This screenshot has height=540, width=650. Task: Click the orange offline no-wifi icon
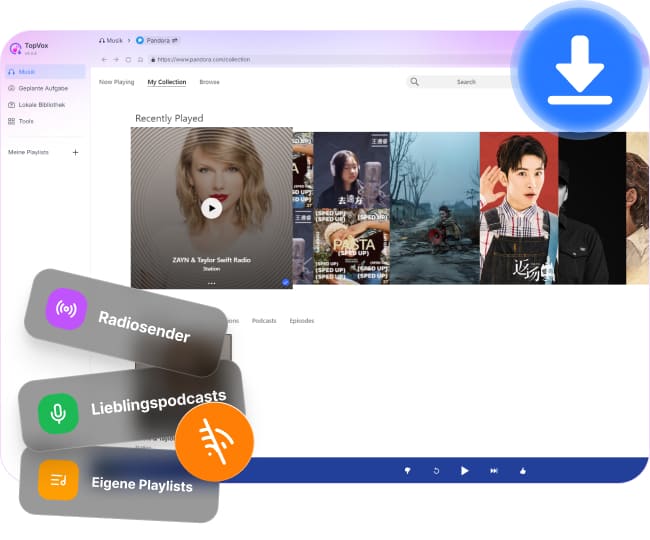tap(214, 442)
